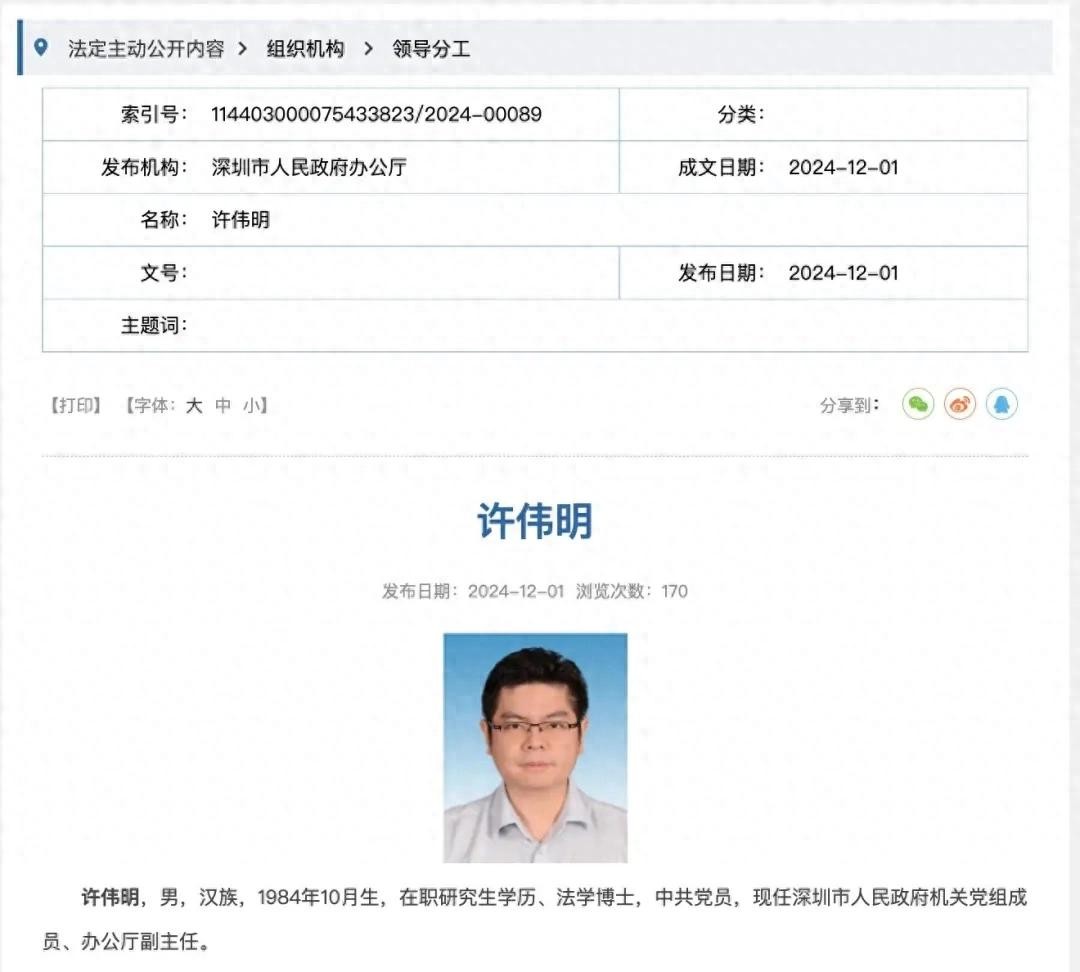Open the portrait photo thumbnail
1080x972 pixels.
[535, 747]
